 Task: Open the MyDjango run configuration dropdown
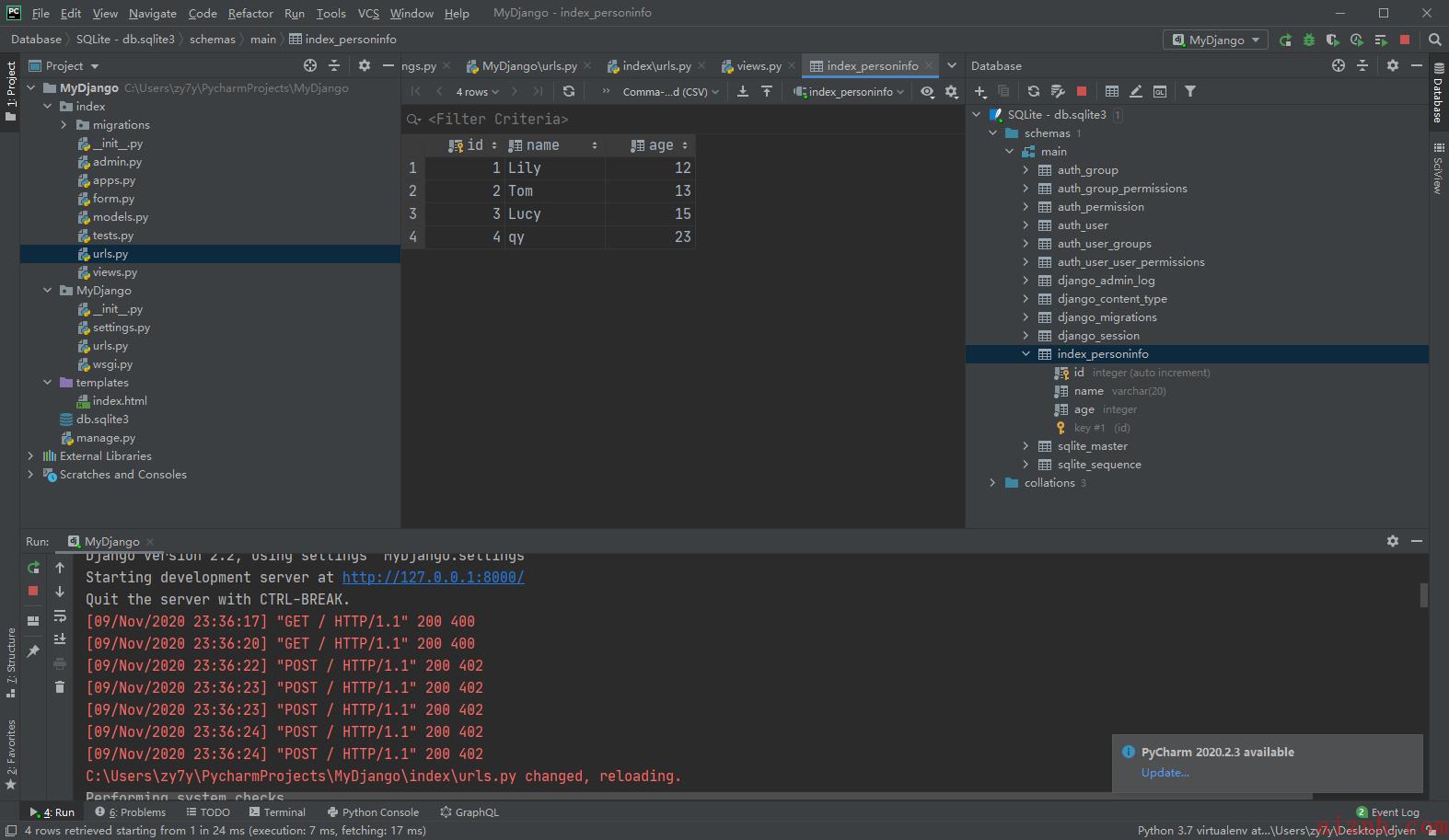(1215, 40)
